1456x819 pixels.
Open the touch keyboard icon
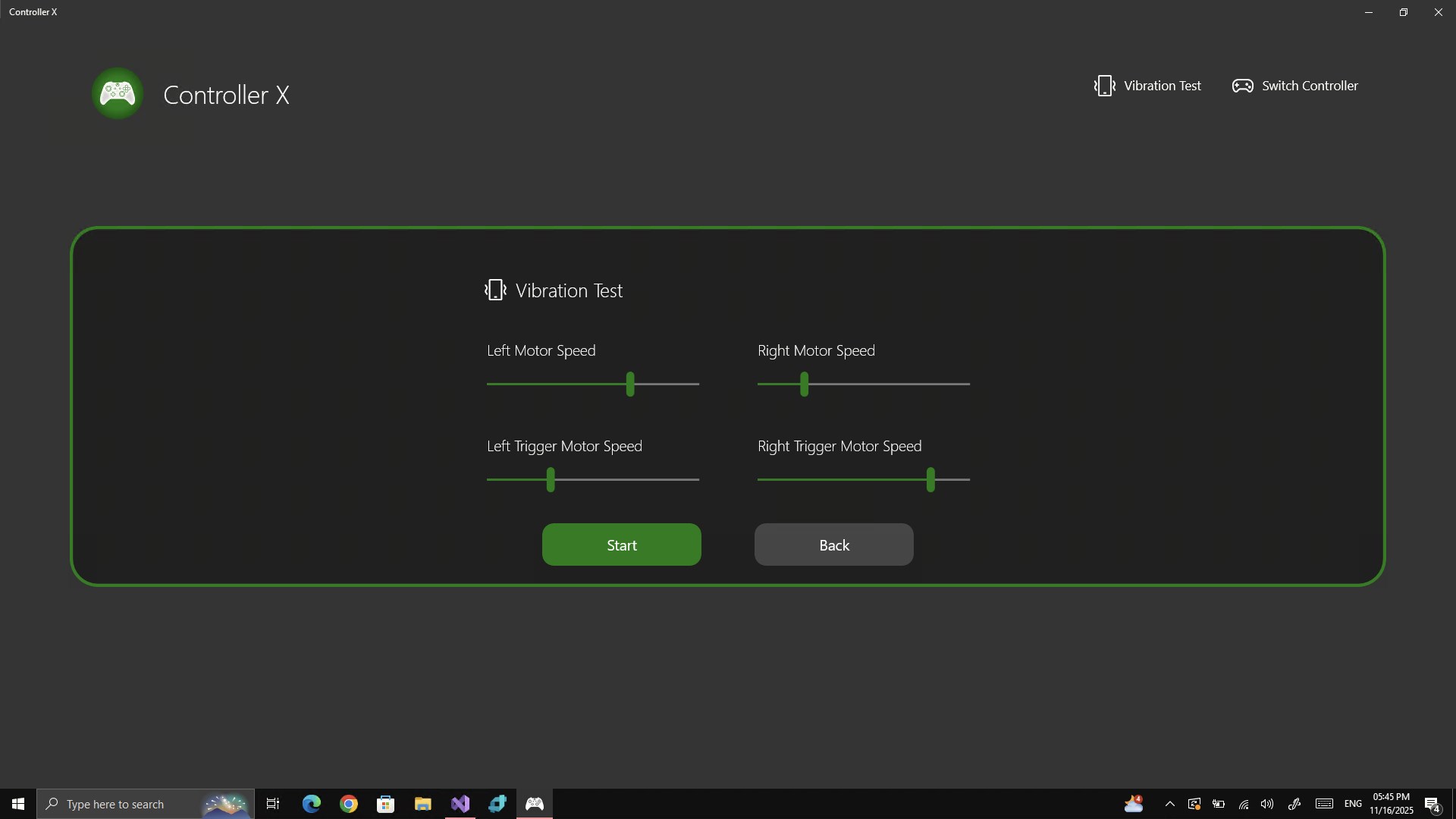click(1324, 805)
